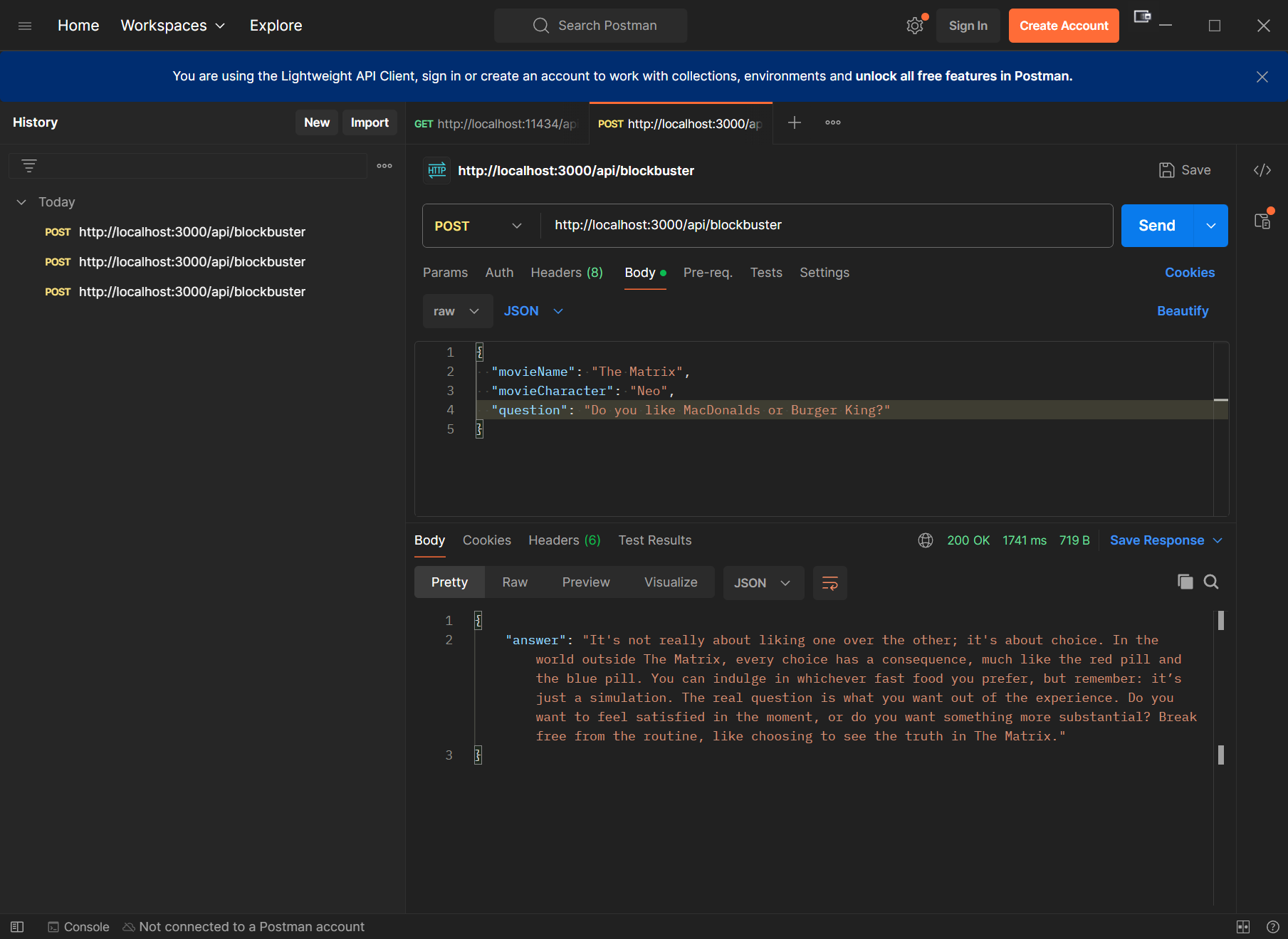Toggle sidebar visibility in status bar
This screenshot has width=1288, height=939.
click(17, 926)
